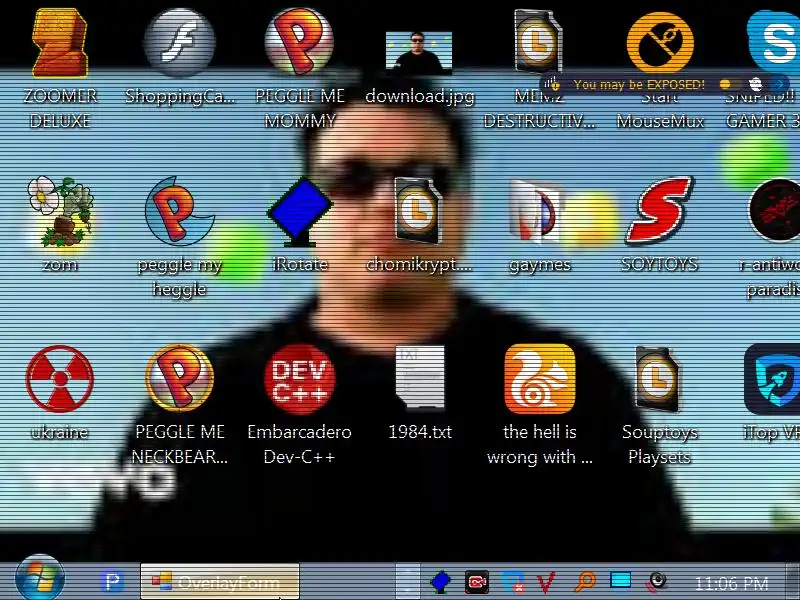Viewport: 800px width, 600px height.
Task: Click the blue shield tray icon with red X
Action: [x=513, y=582]
